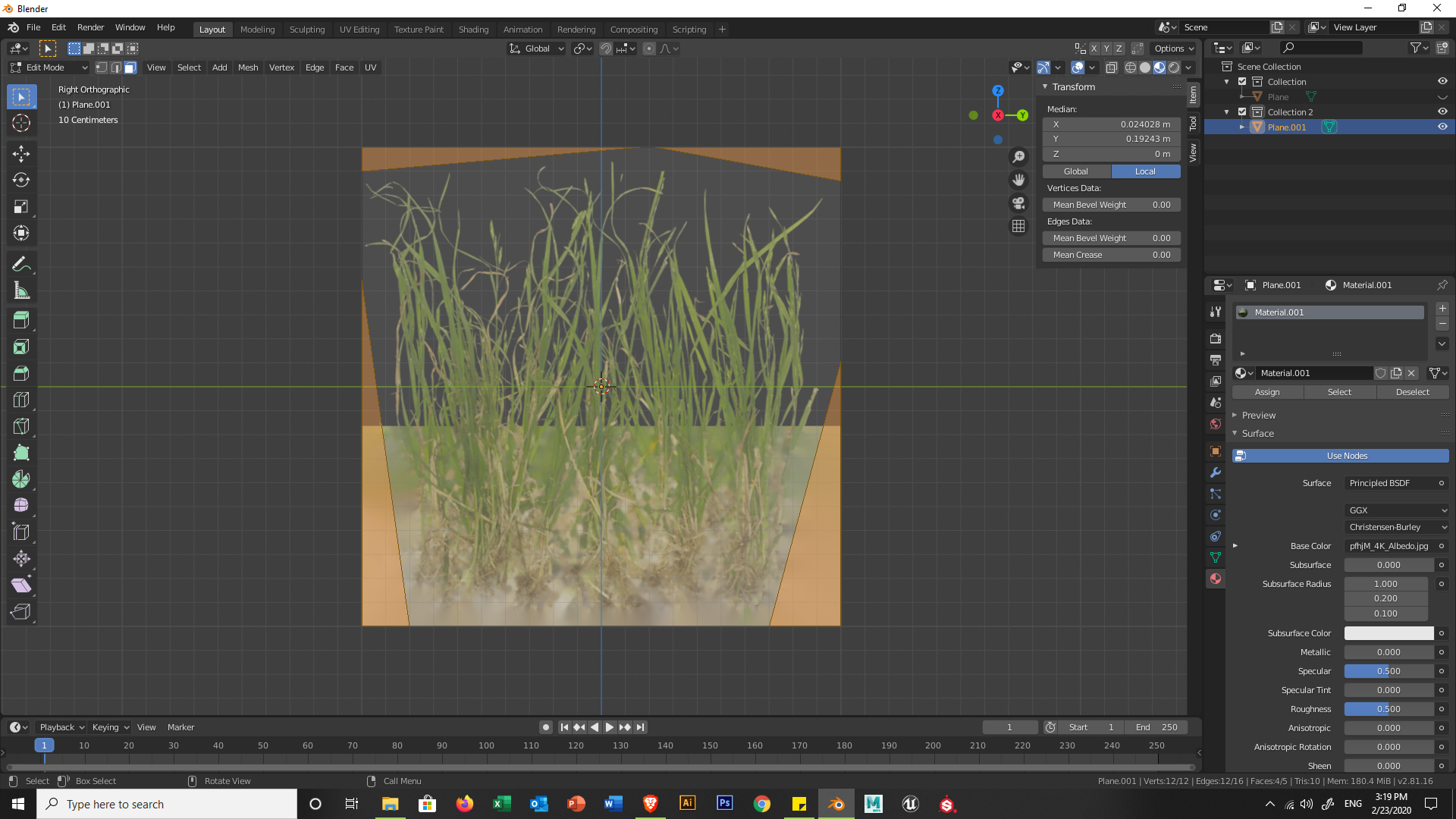
Task: Select the Move tool in toolbar
Action: [x=21, y=154]
